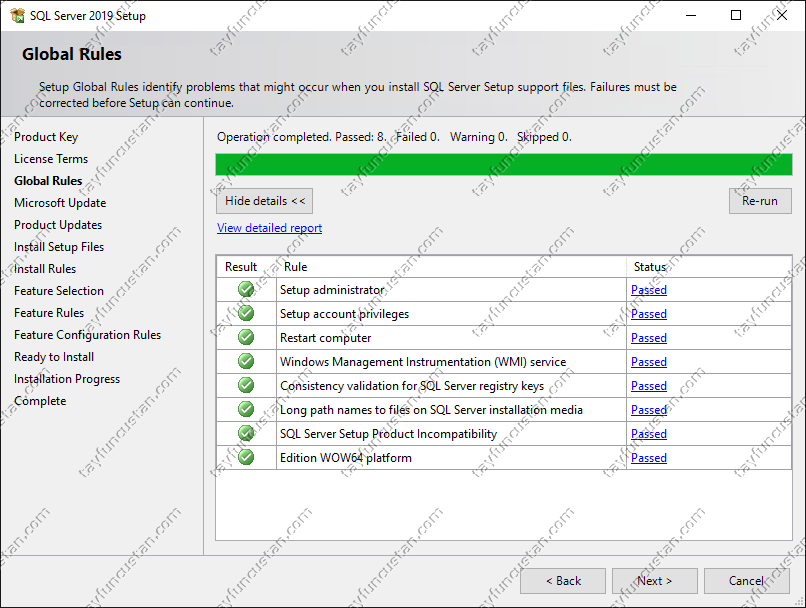Collapse the rules list with Hide details

(x=264, y=201)
